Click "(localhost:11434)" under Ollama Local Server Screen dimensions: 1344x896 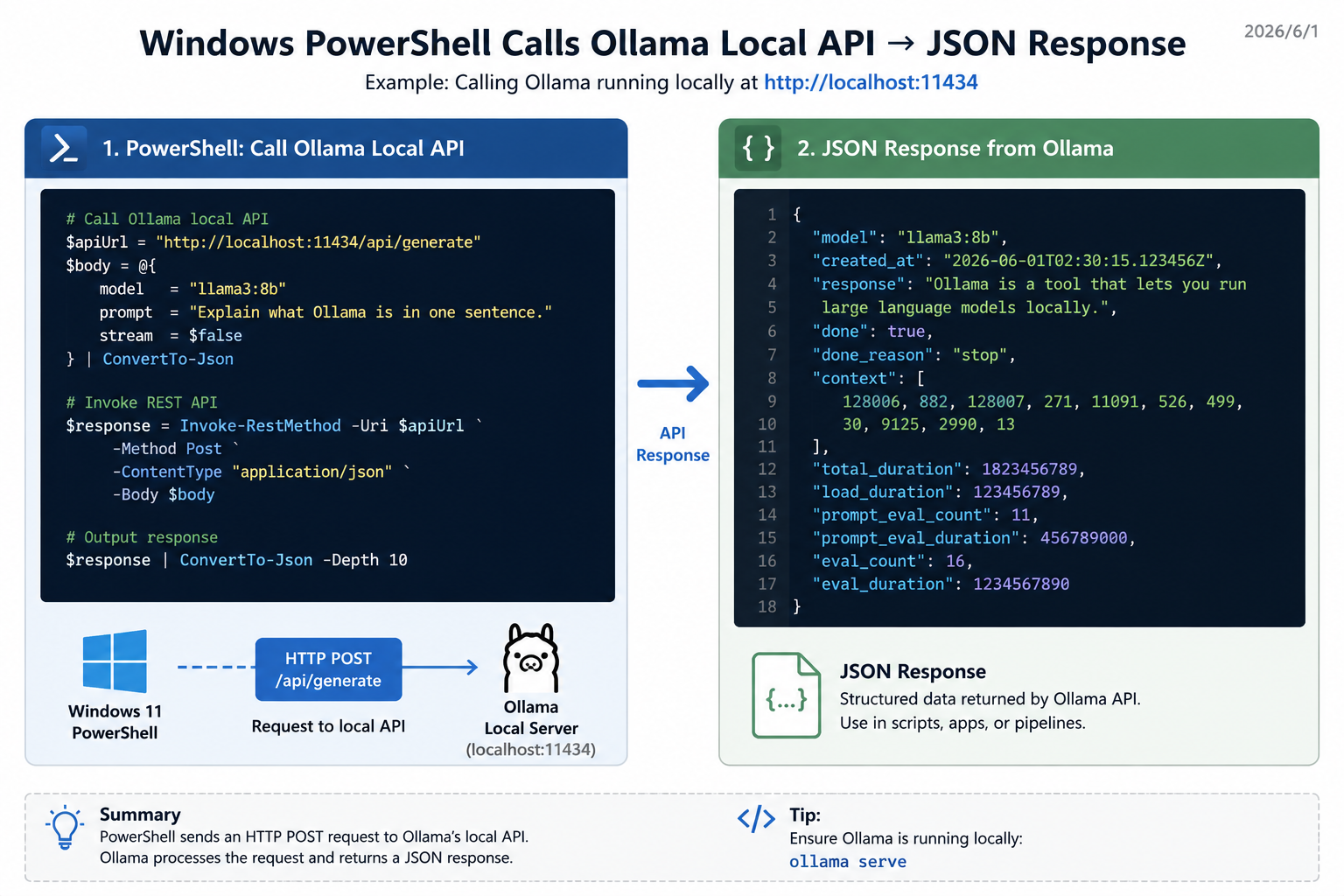coord(531,750)
